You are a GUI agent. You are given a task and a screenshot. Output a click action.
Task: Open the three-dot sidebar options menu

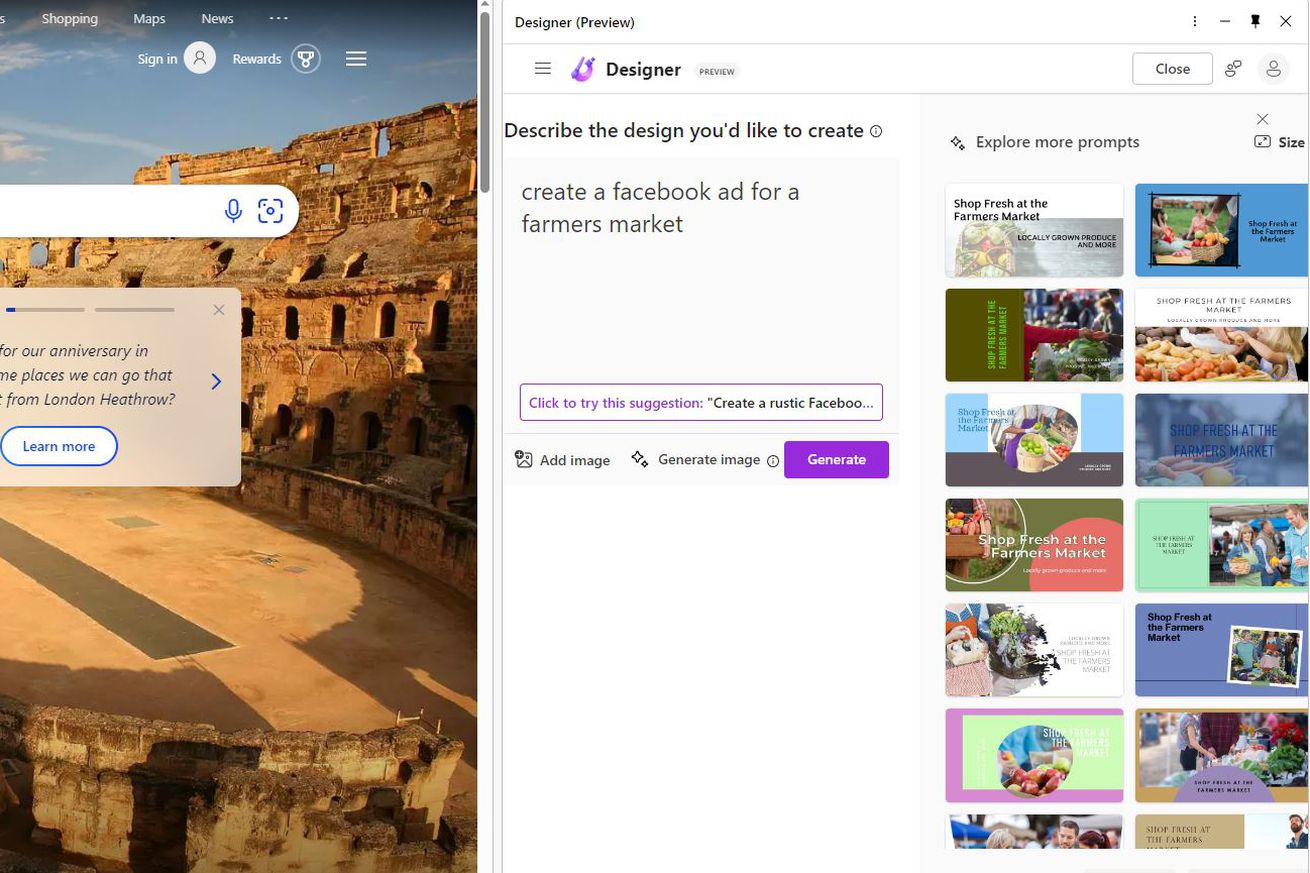click(1195, 21)
